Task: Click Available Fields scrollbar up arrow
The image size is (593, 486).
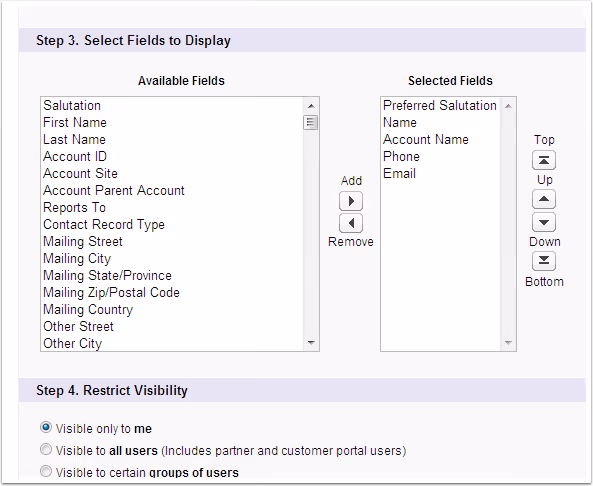Action: (311, 106)
